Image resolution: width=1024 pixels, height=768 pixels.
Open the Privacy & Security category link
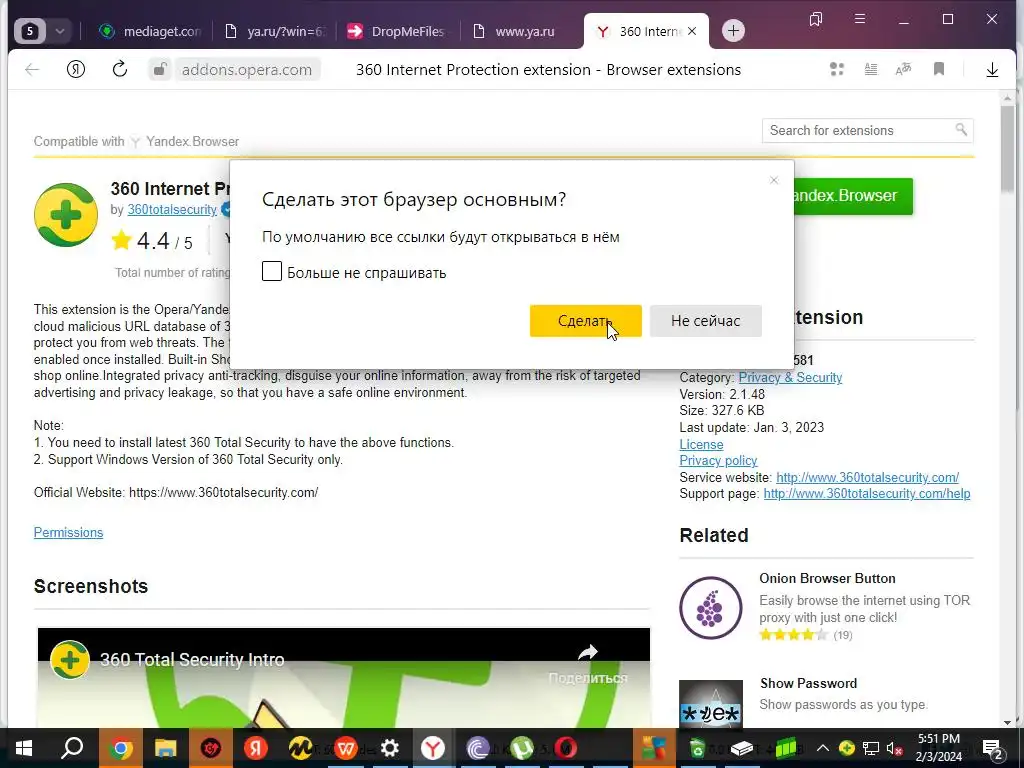pyautogui.click(x=790, y=377)
